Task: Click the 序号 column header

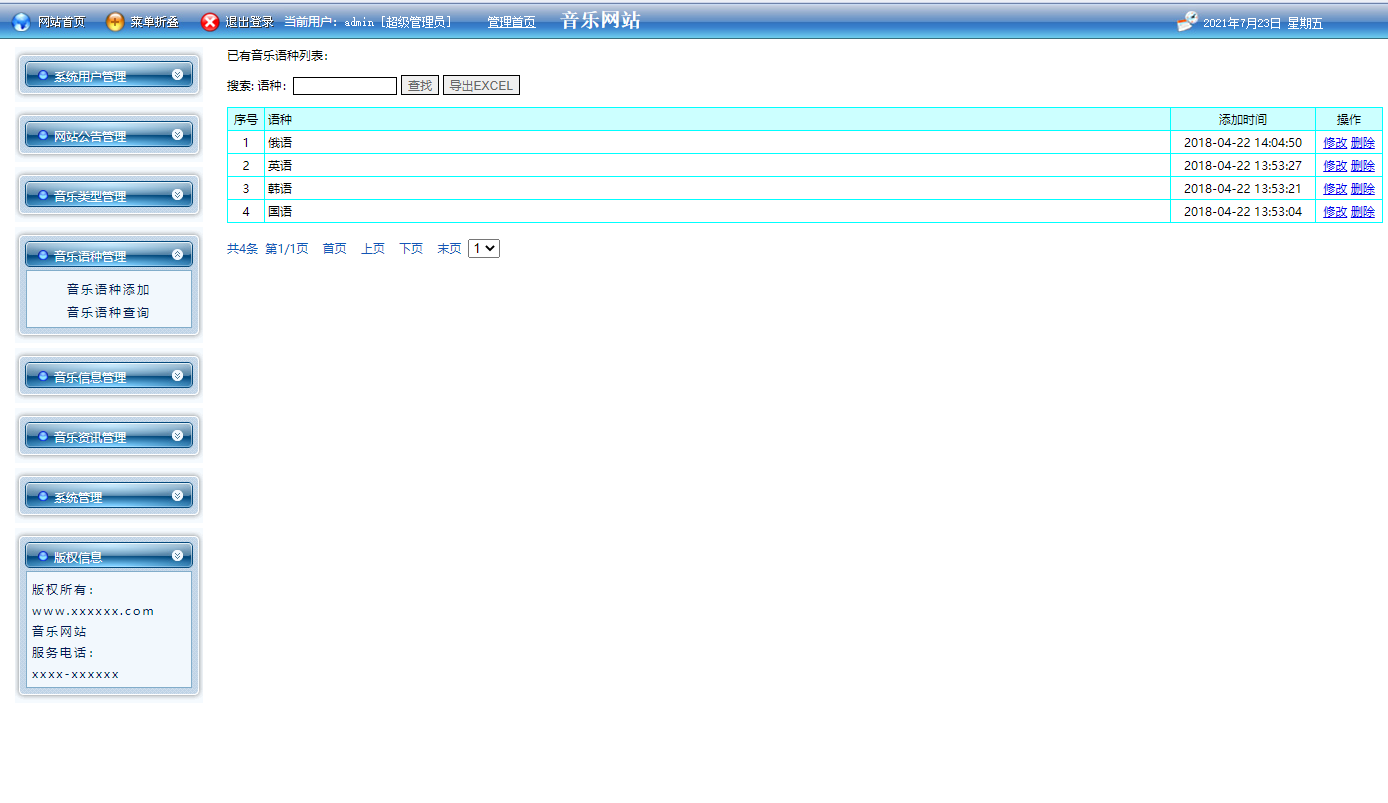Action: click(246, 119)
